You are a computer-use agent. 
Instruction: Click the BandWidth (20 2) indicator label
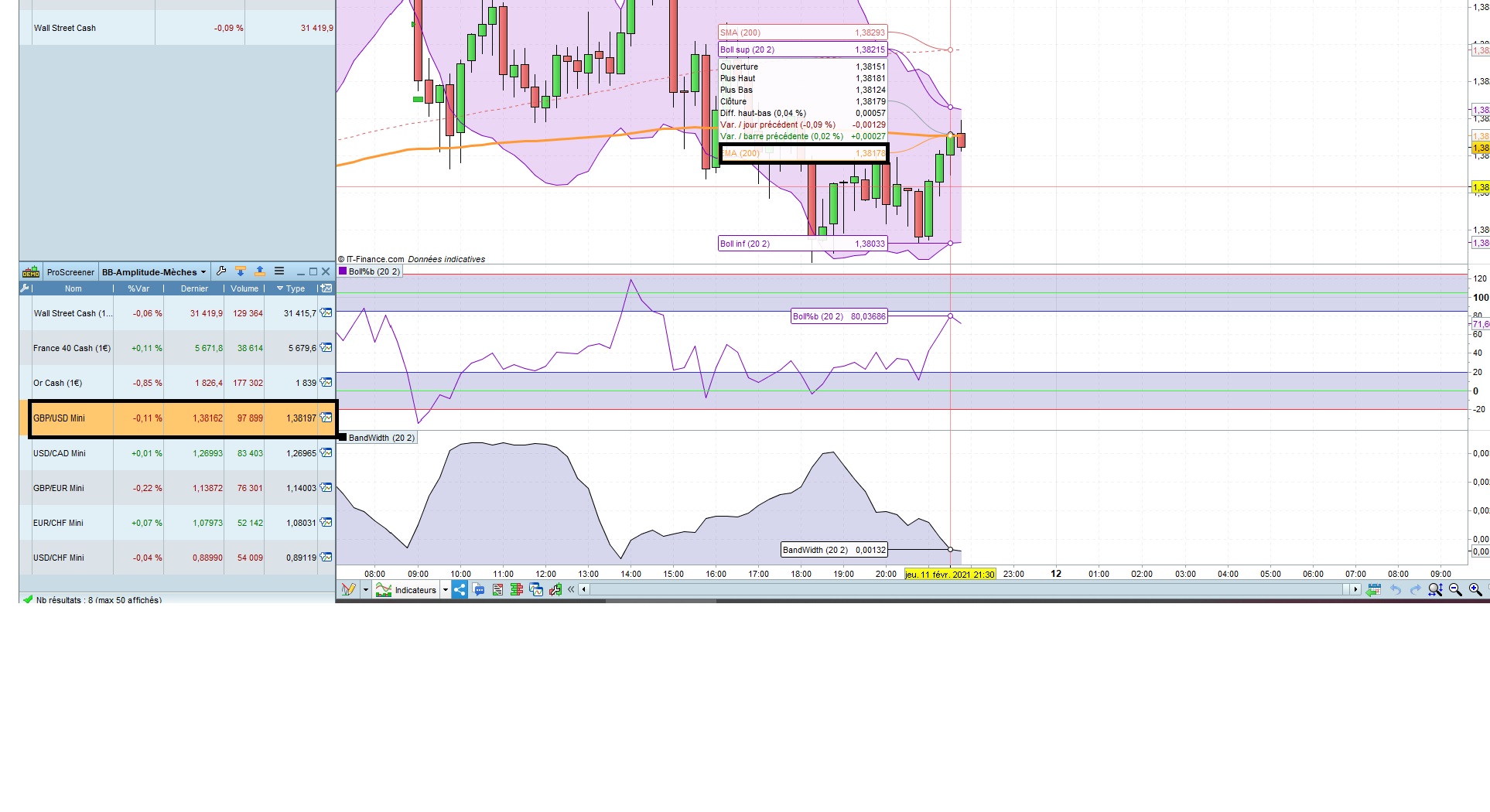click(381, 438)
